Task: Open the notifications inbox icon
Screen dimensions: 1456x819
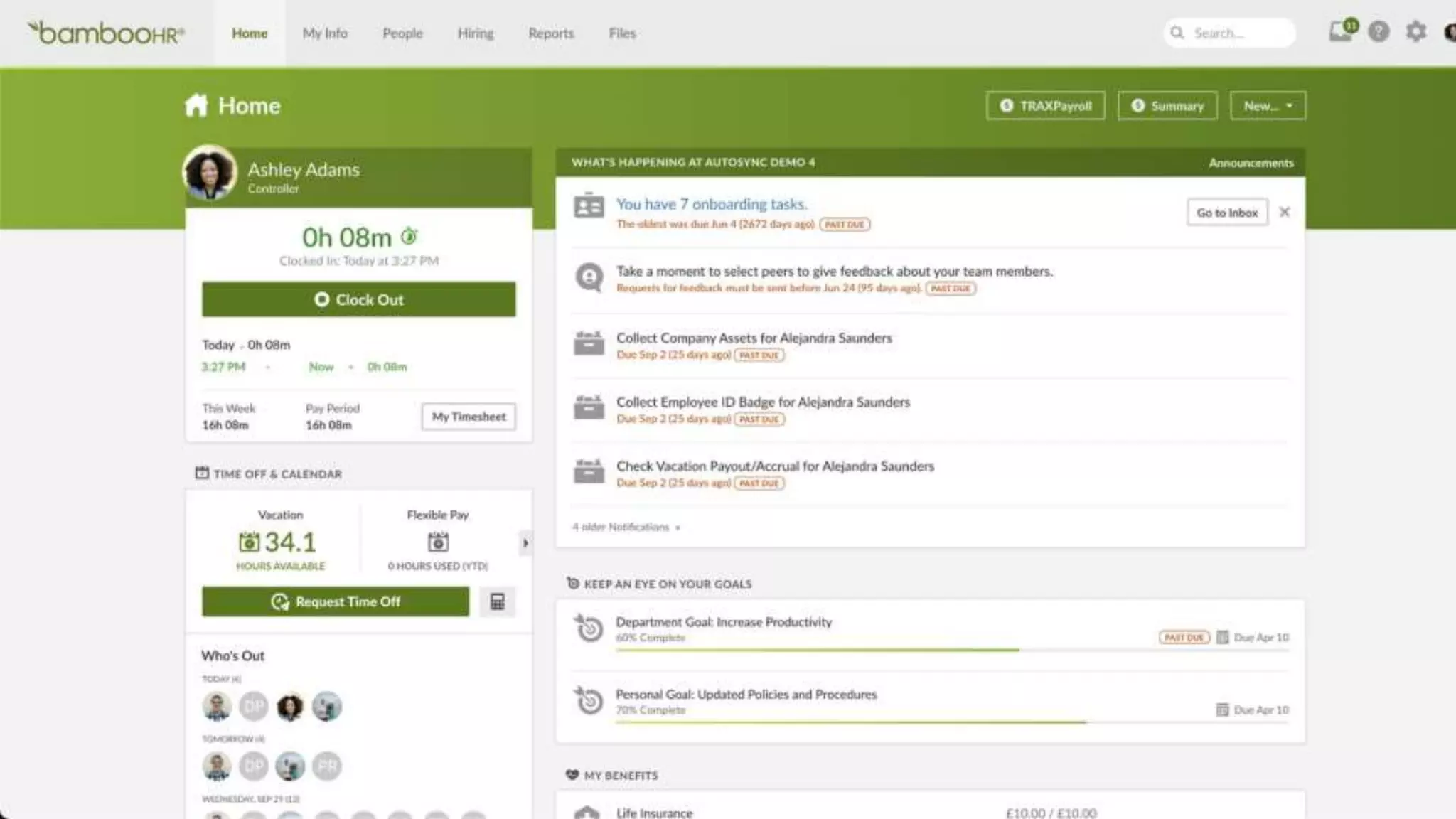Action: [x=1341, y=31]
